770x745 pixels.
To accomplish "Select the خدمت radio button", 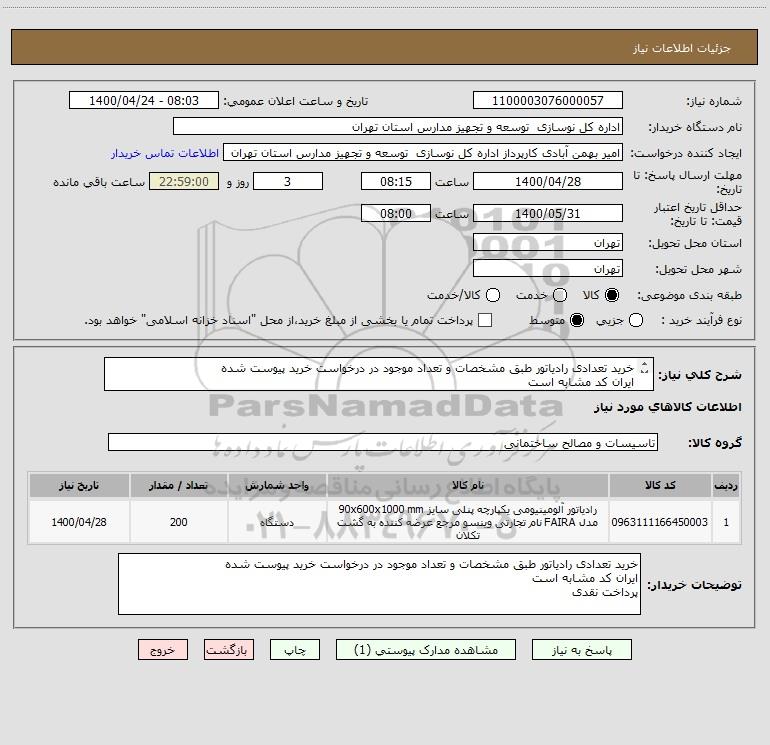I will (x=560, y=295).
